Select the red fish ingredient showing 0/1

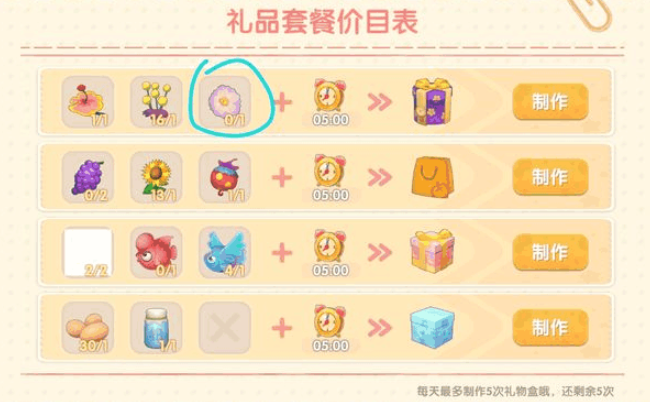pyautogui.click(x=156, y=252)
